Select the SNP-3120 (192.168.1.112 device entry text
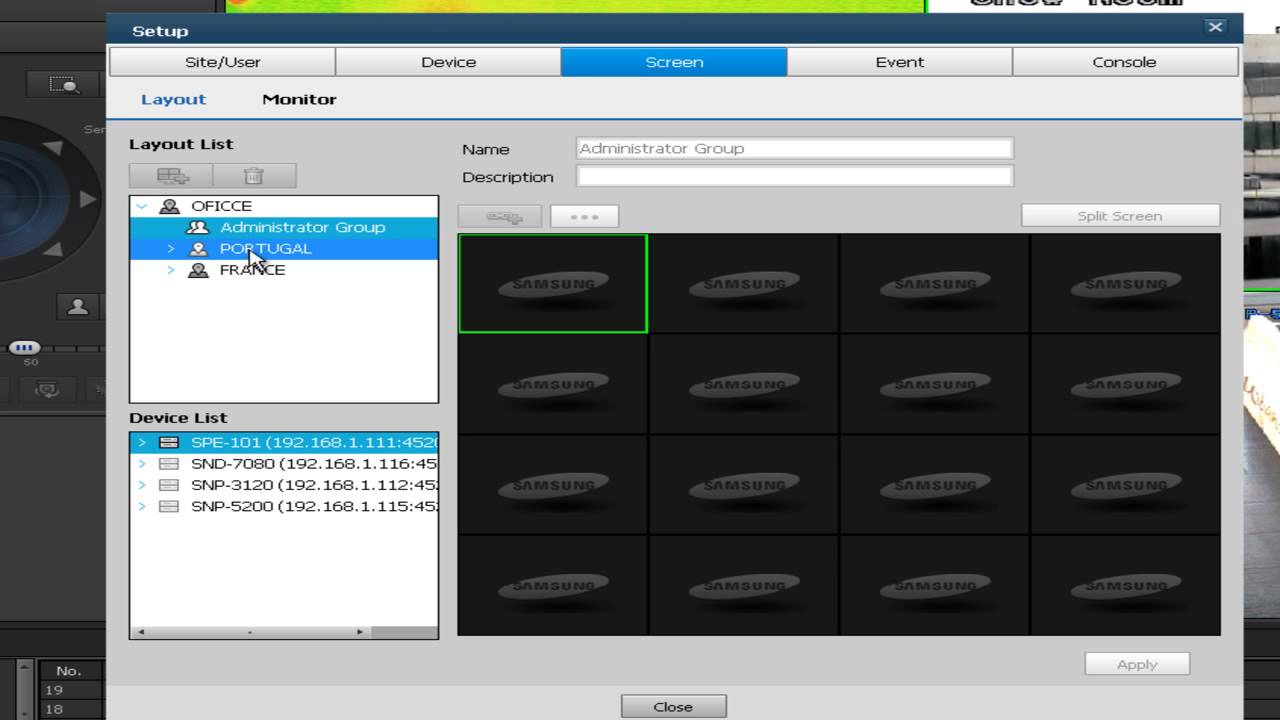The height and width of the screenshot is (720, 1280). (314, 485)
